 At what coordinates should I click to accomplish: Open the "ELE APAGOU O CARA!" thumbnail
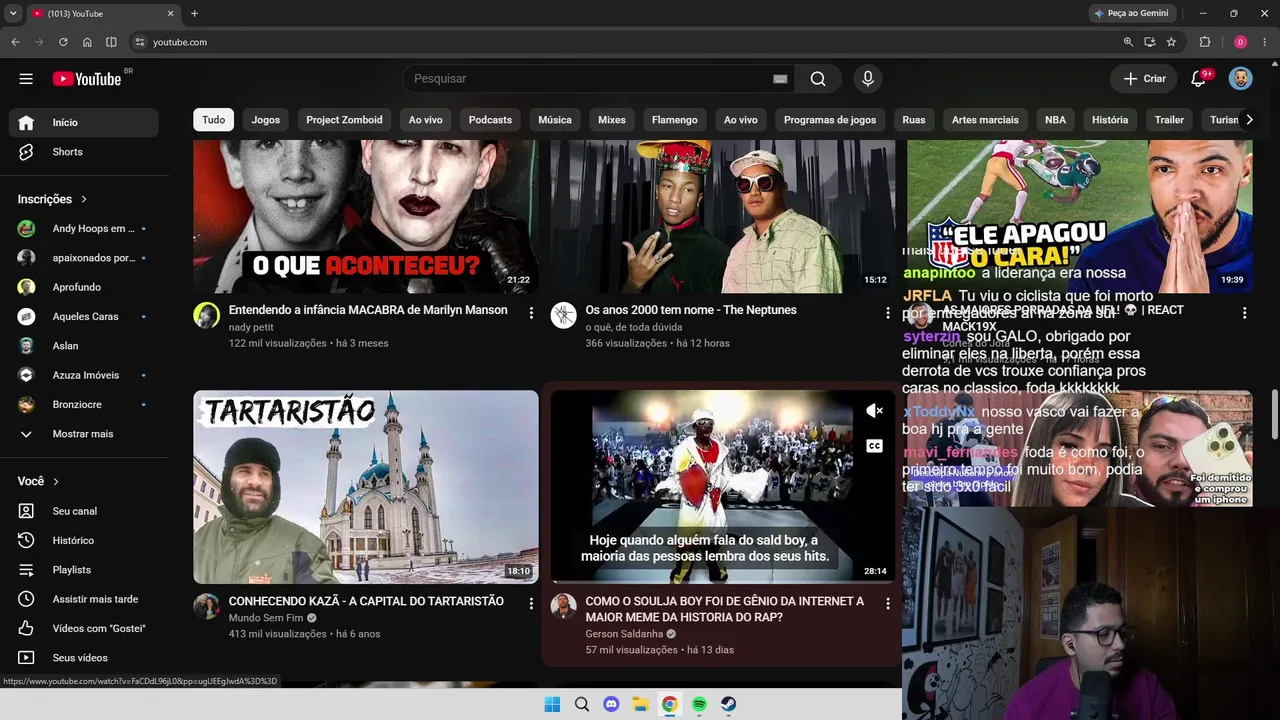(1080, 216)
